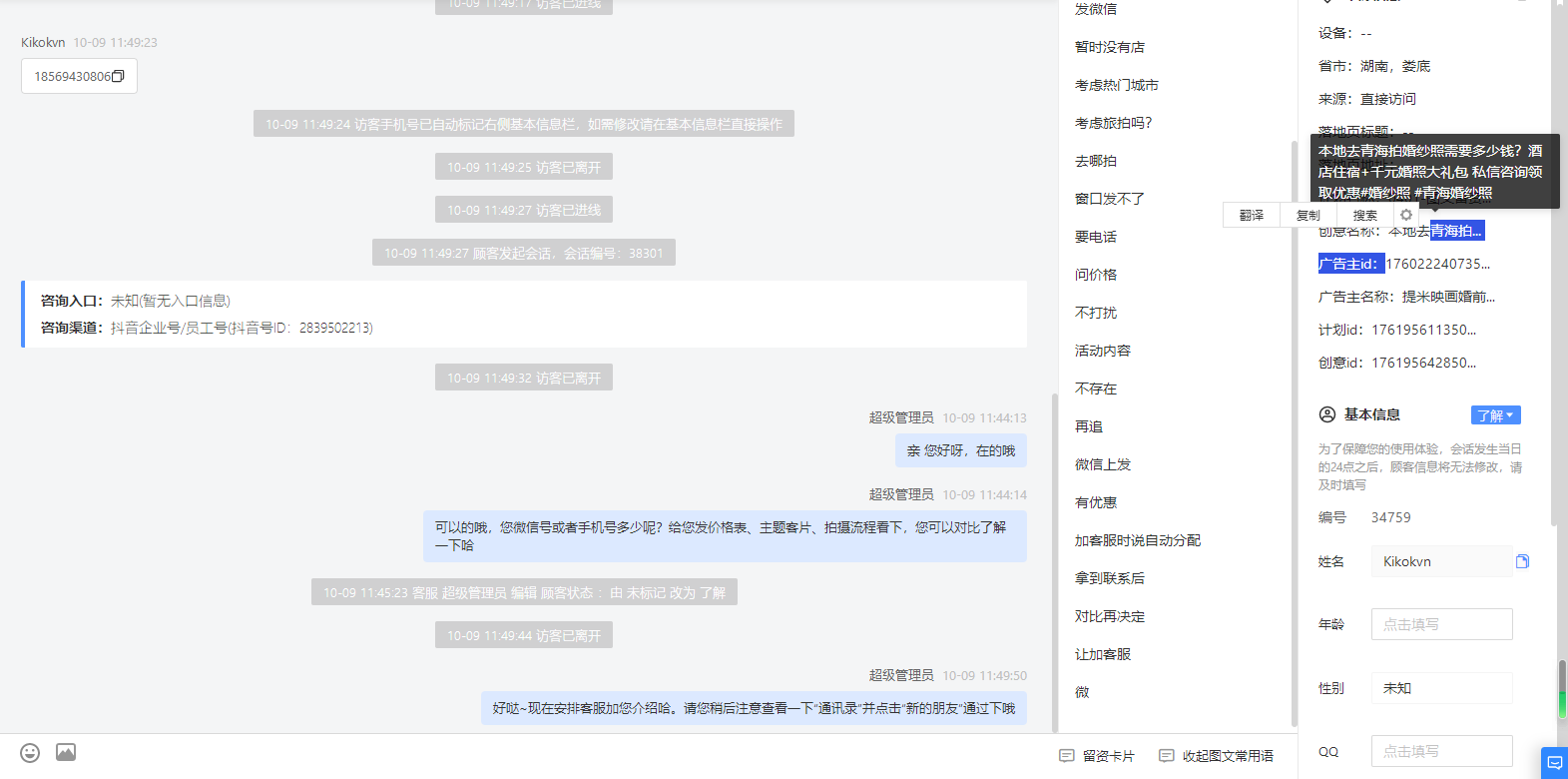Select the 翻译 option

1252,215
